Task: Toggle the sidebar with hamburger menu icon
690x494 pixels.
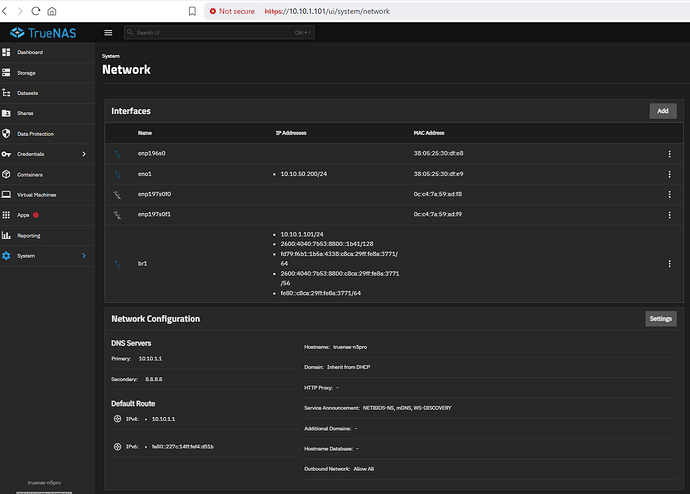Action: [x=108, y=33]
